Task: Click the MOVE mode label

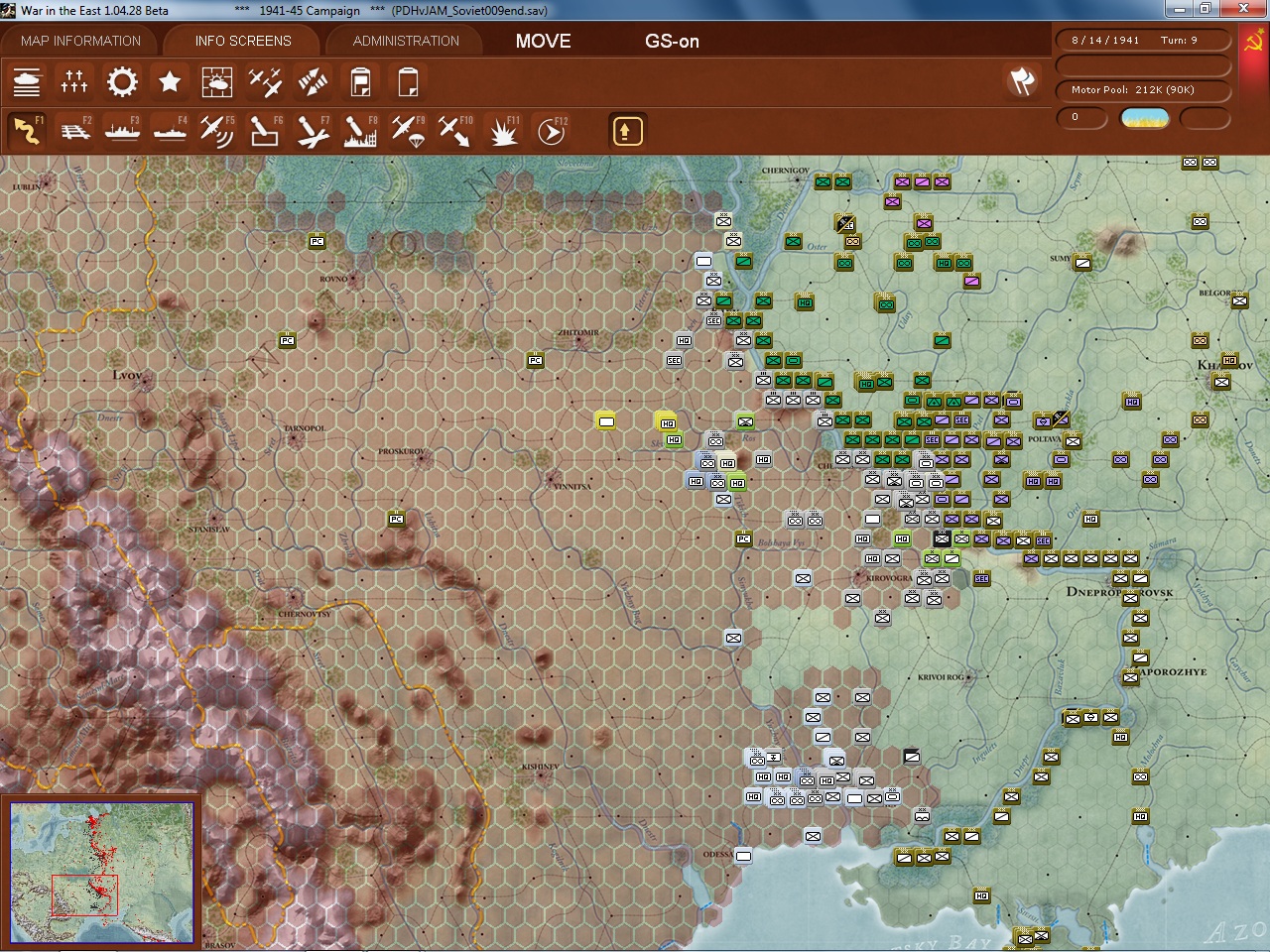Action: click(543, 41)
